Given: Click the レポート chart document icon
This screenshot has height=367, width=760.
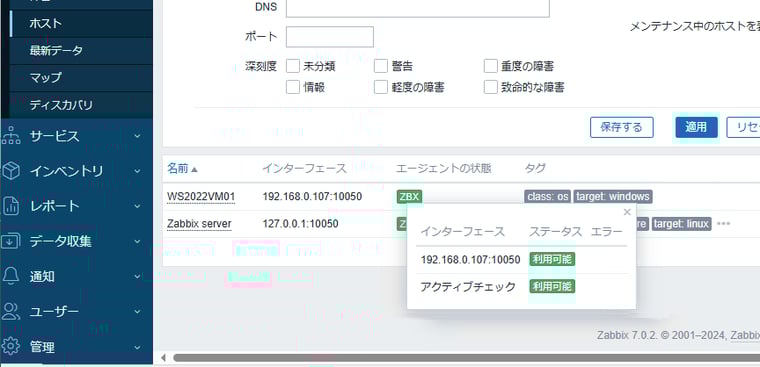Looking at the screenshot, I should [x=11, y=206].
